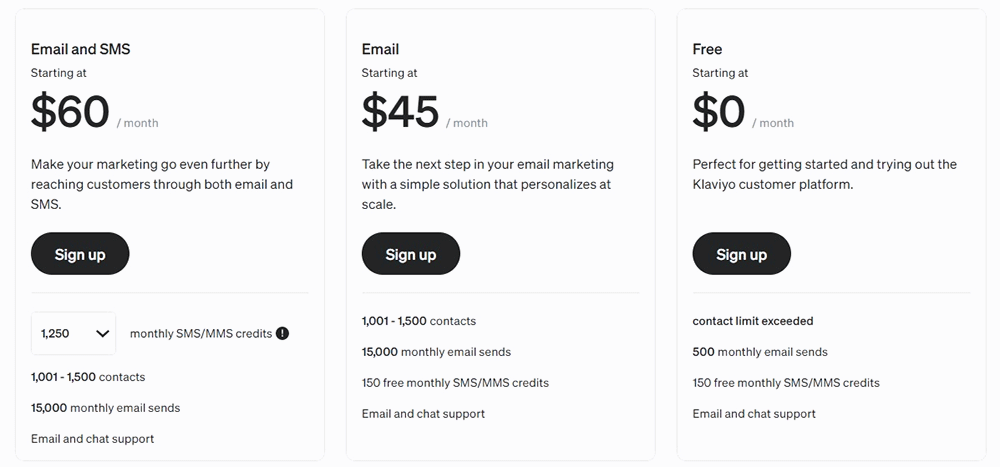Click the Free plan description about Klaviyo platform

pos(824,174)
